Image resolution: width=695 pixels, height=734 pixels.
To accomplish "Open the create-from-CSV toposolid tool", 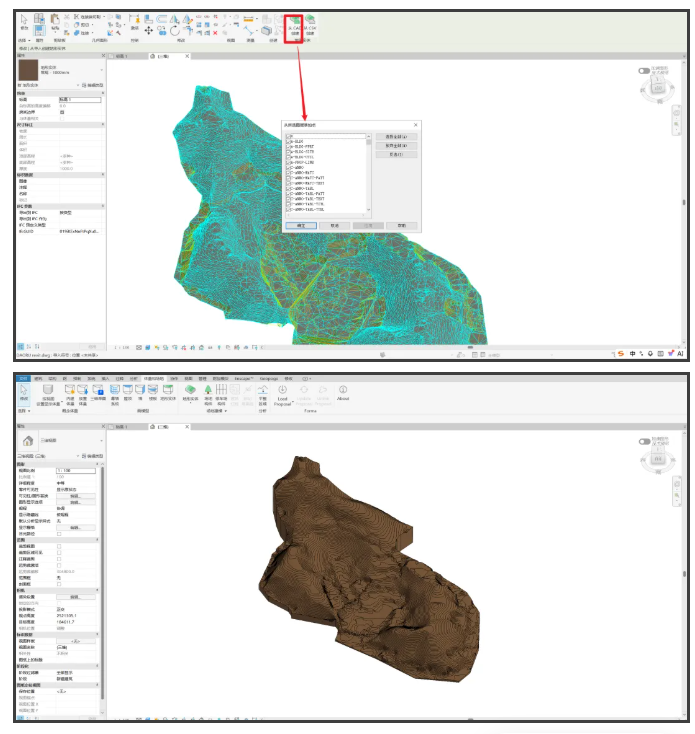I will 310,25.
